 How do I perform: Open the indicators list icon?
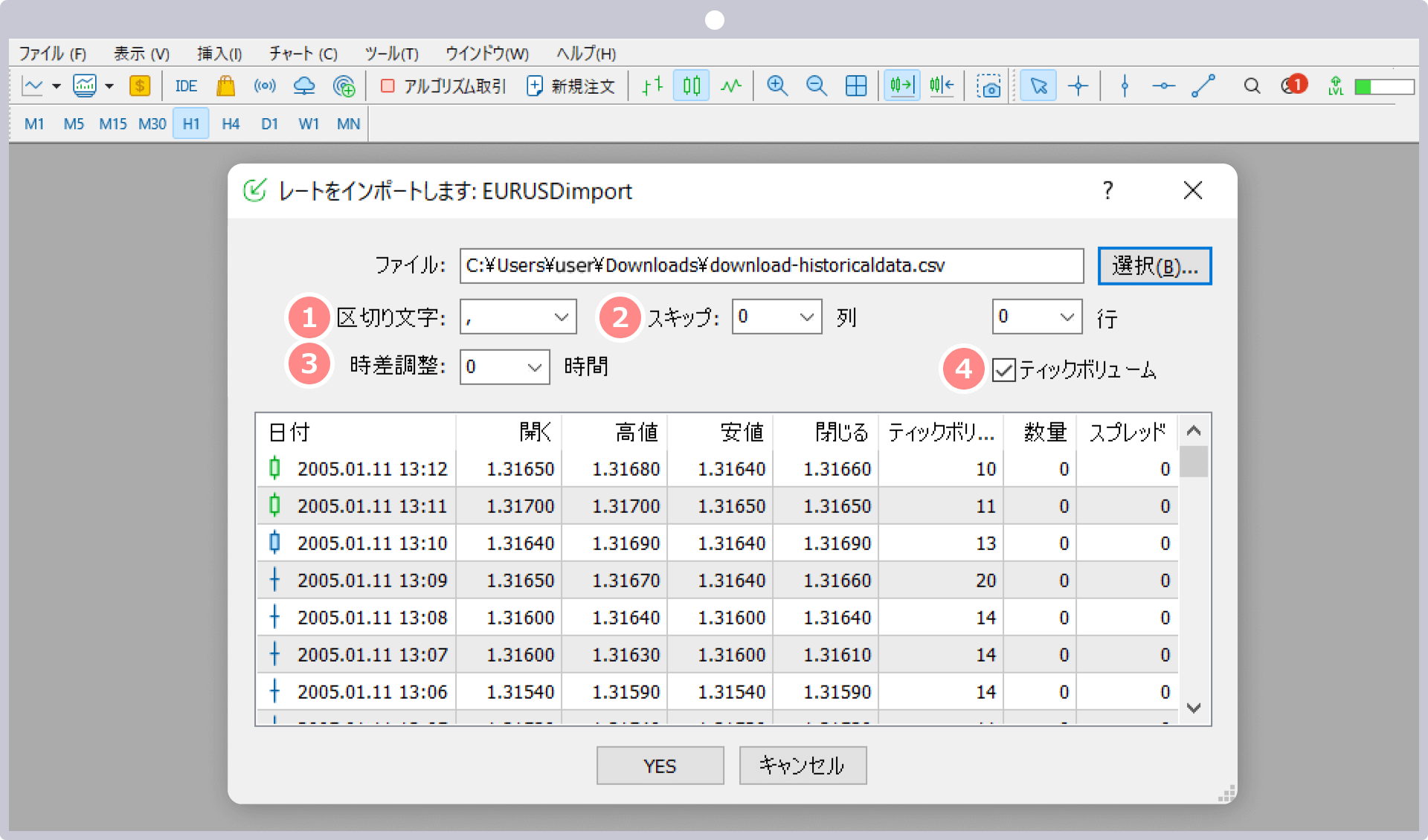point(85,86)
